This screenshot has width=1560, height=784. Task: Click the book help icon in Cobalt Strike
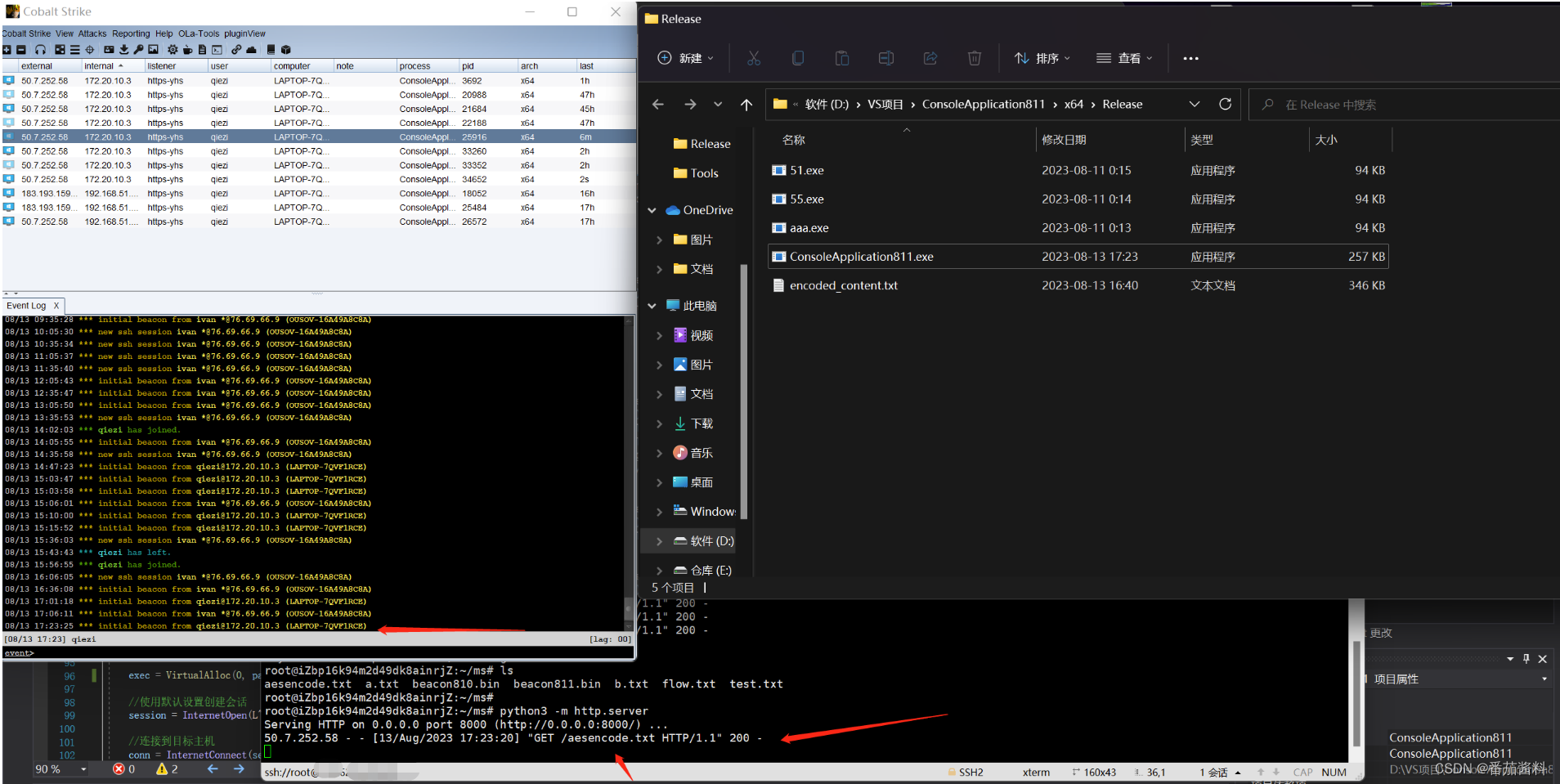pyautogui.click(x=271, y=50)
